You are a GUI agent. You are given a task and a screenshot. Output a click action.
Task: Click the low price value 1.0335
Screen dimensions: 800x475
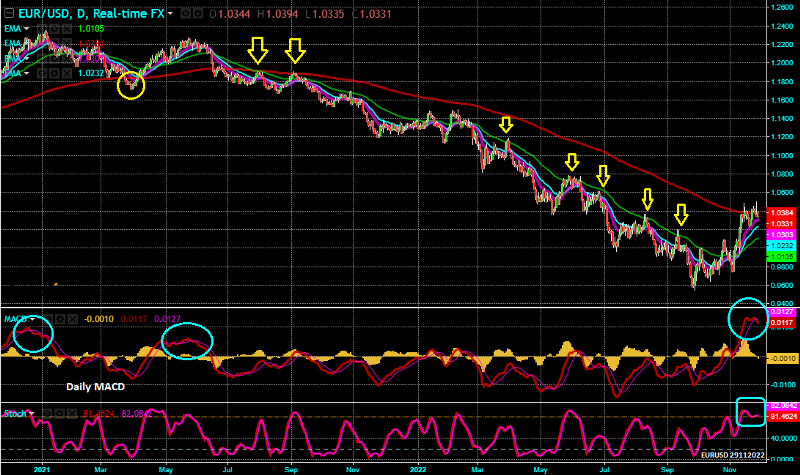pyautogui.click(x=328, y=14)
